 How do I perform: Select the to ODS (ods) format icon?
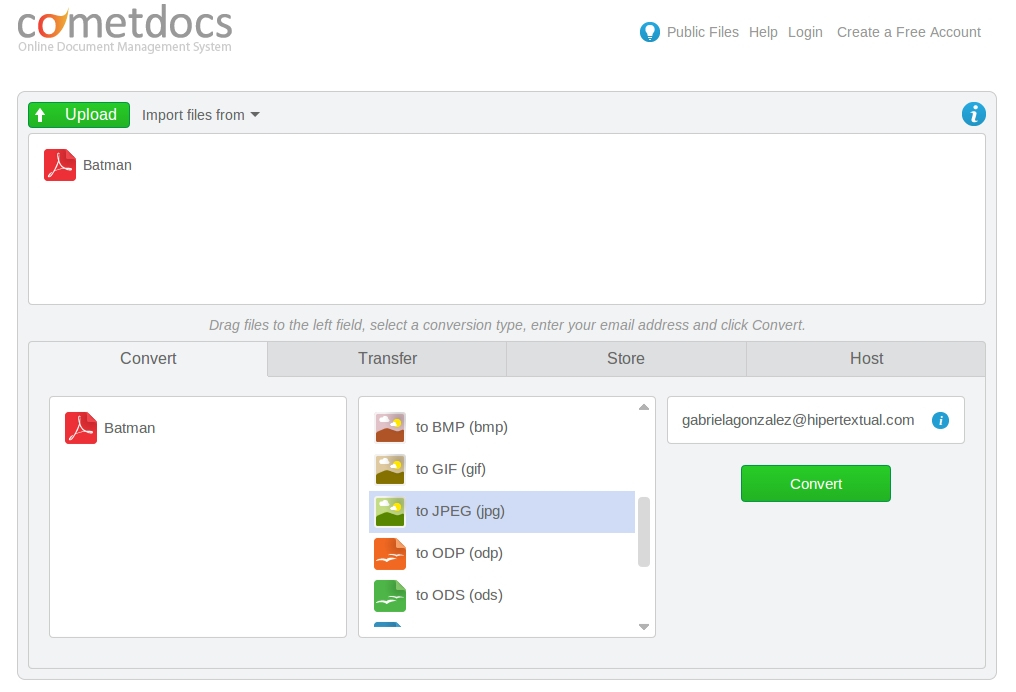[x=389, y=594]
